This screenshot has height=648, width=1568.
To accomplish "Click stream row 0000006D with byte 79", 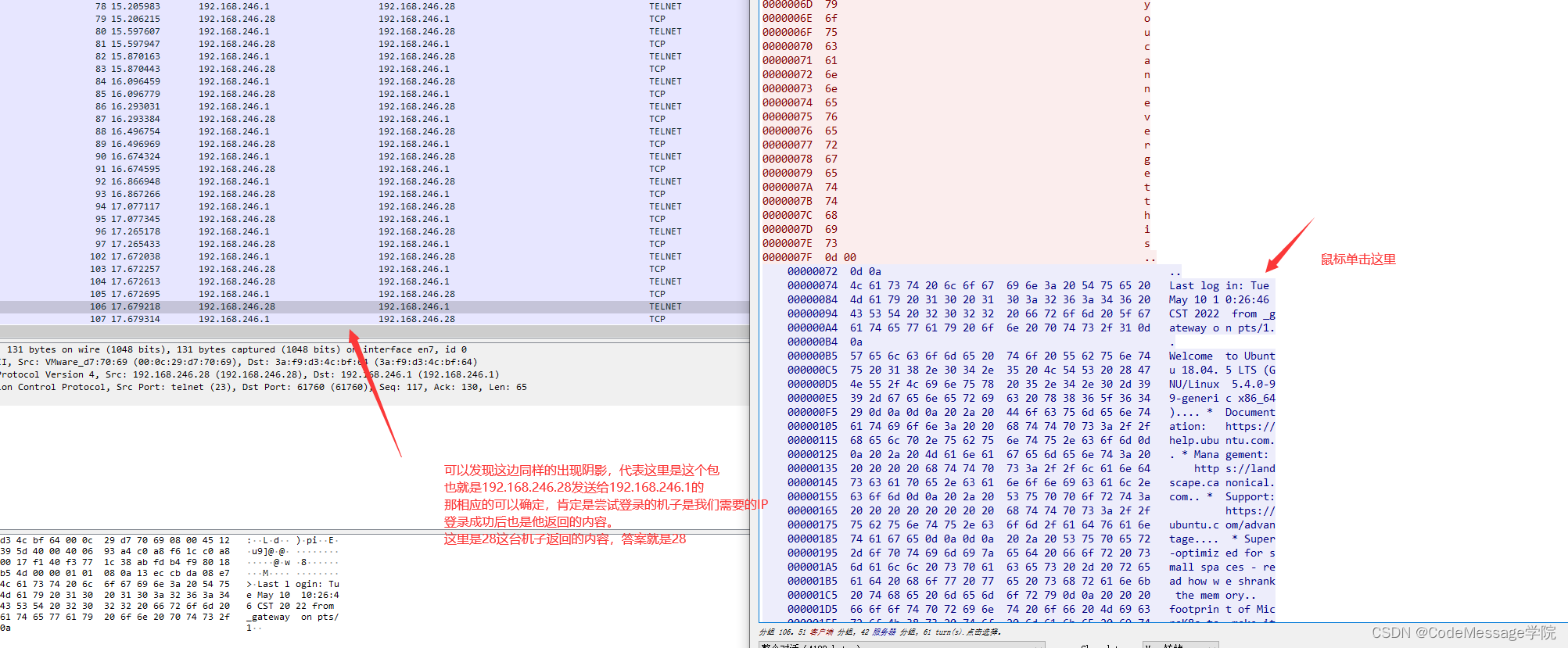I will (958, 5).
